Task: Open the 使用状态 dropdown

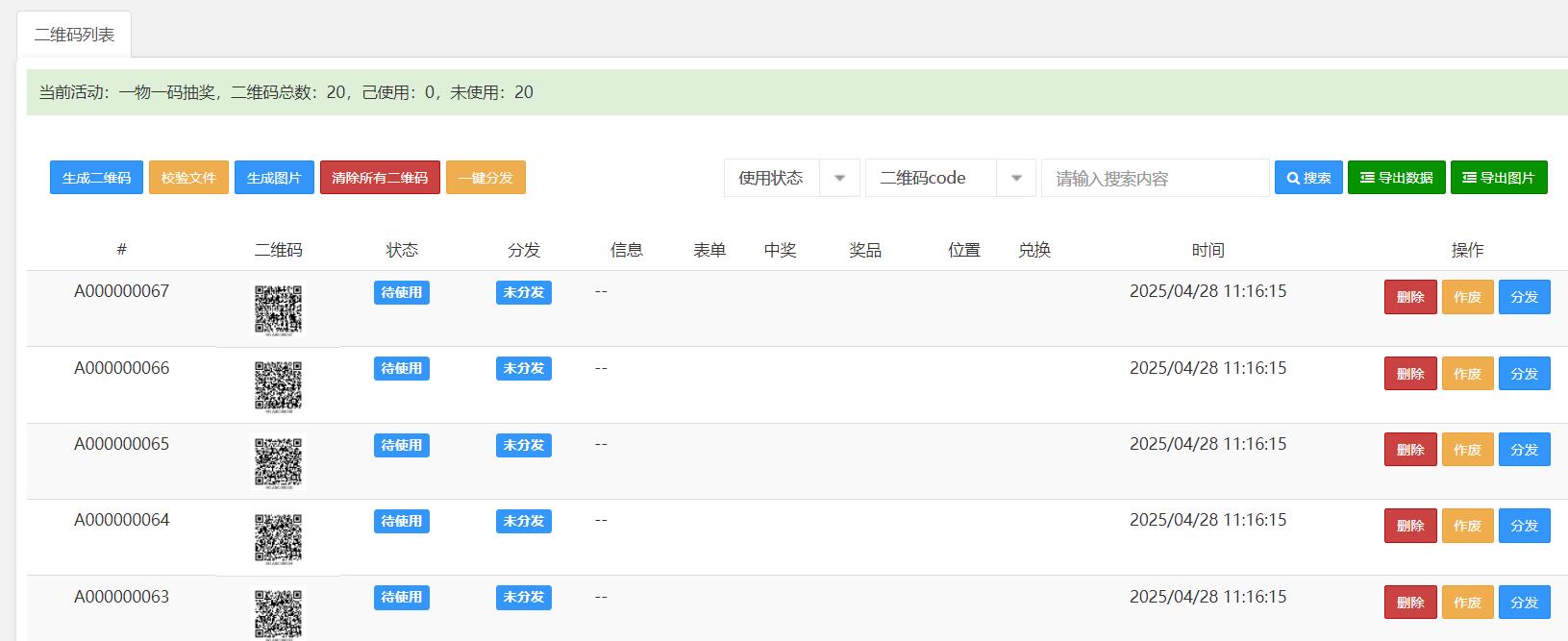Action: coord(791,178)
